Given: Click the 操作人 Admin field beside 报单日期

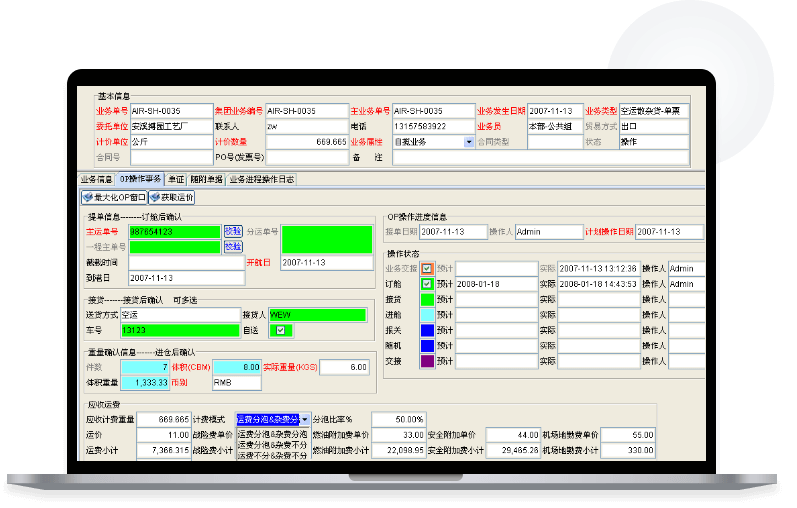Looking at the screenshot, I should pos(549,231).
